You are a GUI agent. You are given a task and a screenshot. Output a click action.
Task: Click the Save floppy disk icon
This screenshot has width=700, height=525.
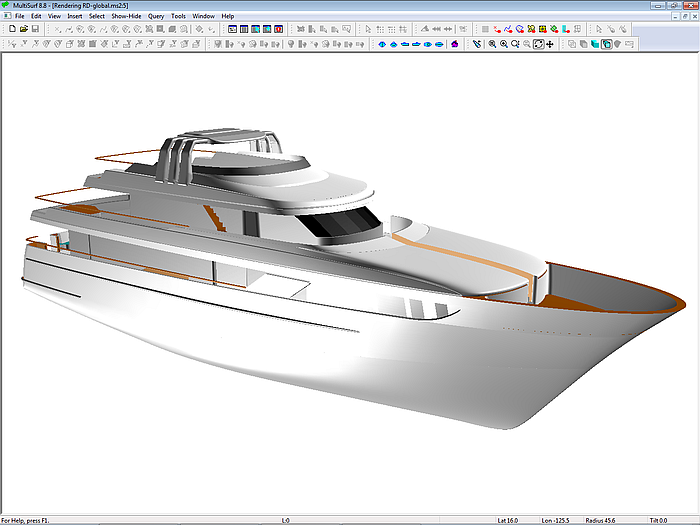coord(35,30)
